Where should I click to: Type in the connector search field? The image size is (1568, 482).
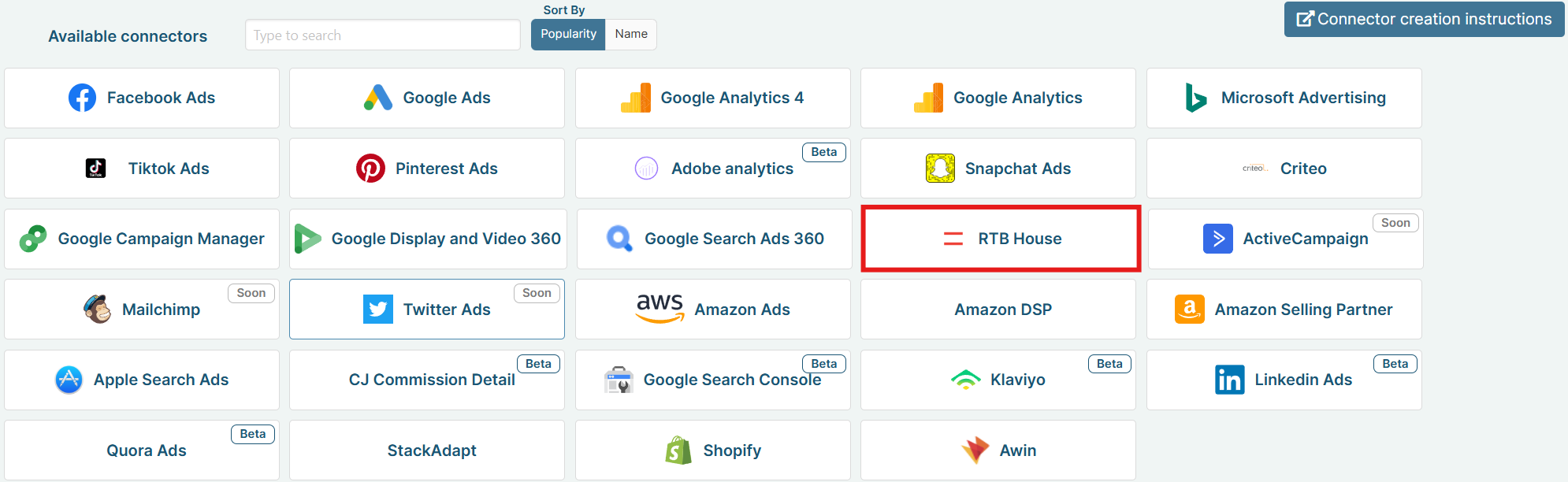pyautogui.click(x=382, y=35)
